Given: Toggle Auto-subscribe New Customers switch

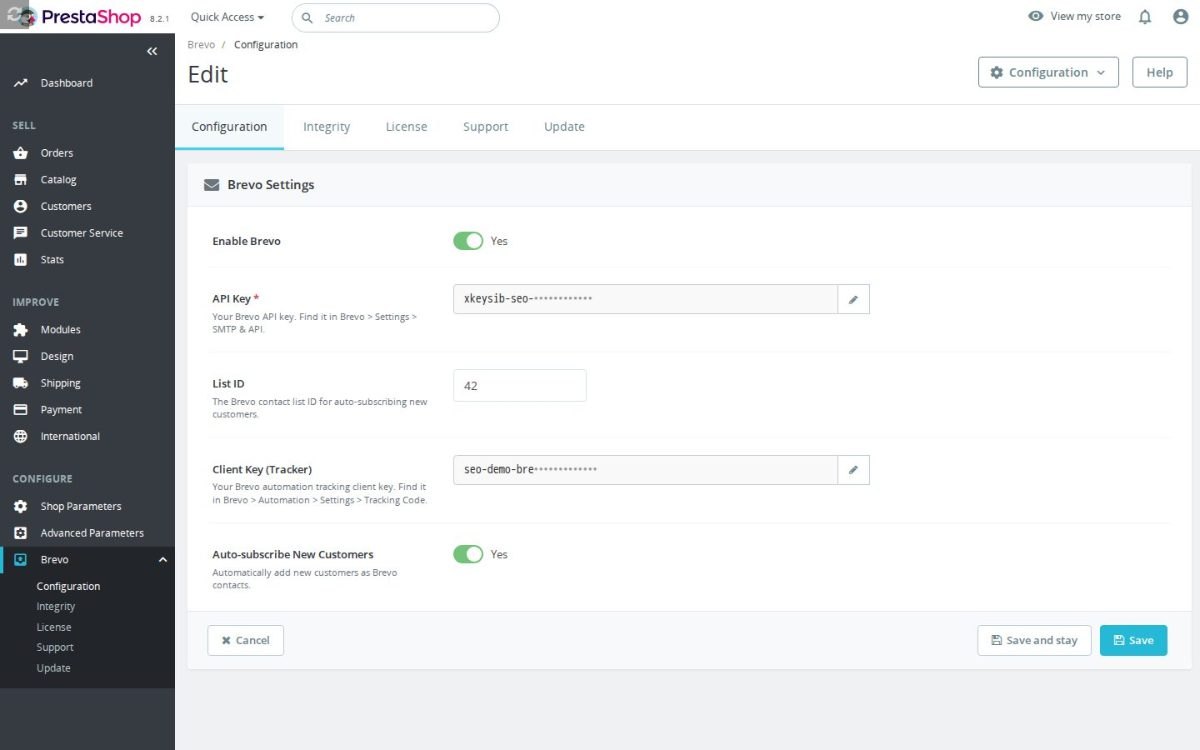Looking at the screenshot, I should pyautogui.click(x=468, y=554).
